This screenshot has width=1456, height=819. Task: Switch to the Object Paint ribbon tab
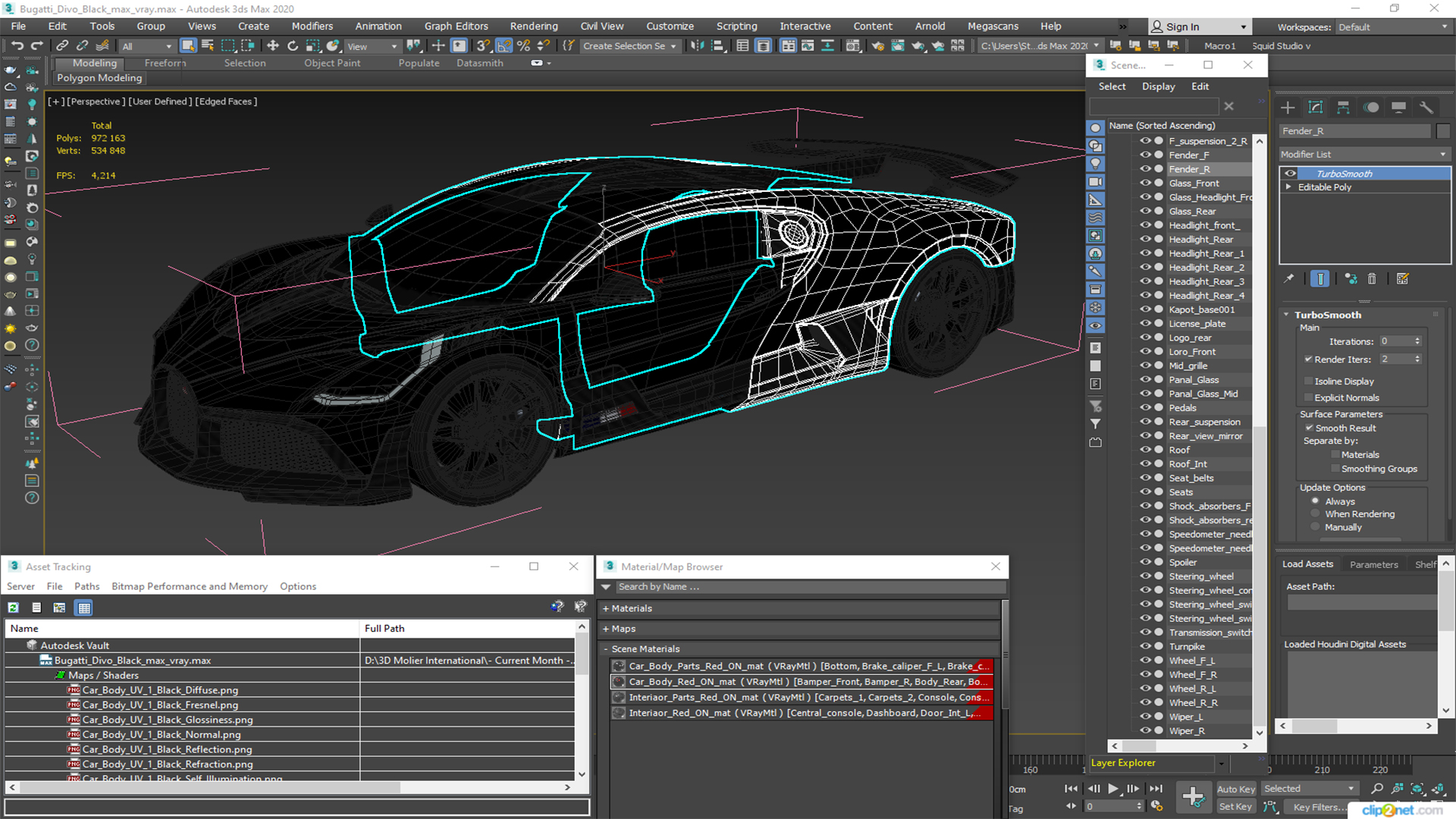coord(332,64)
